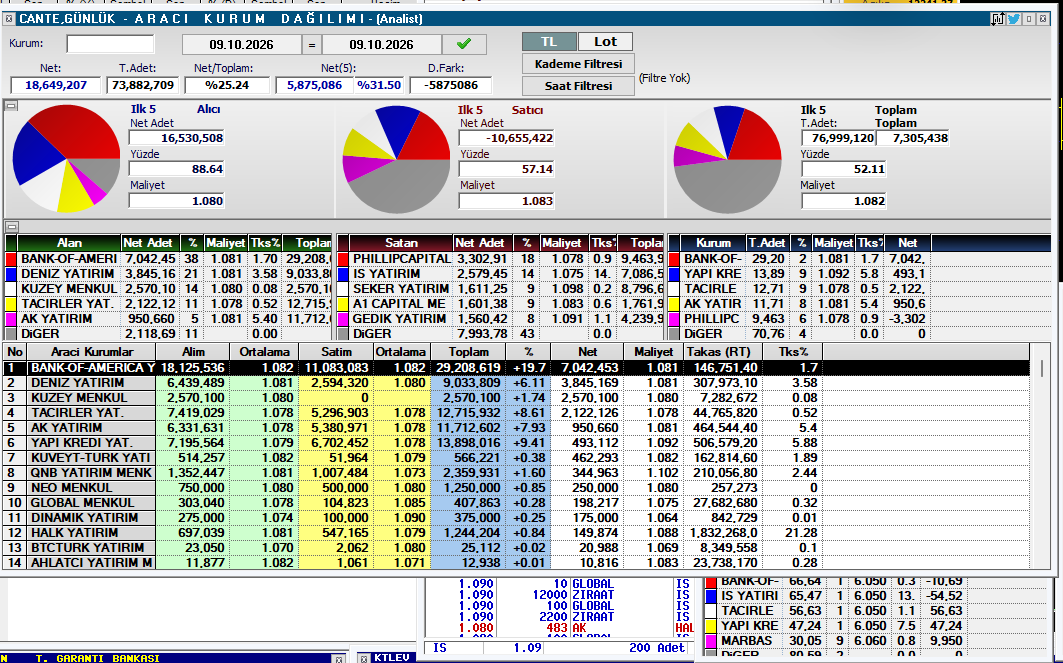Click the start date field left of equals
This screenshot has width=1063, height=663.
click(241, 45)
